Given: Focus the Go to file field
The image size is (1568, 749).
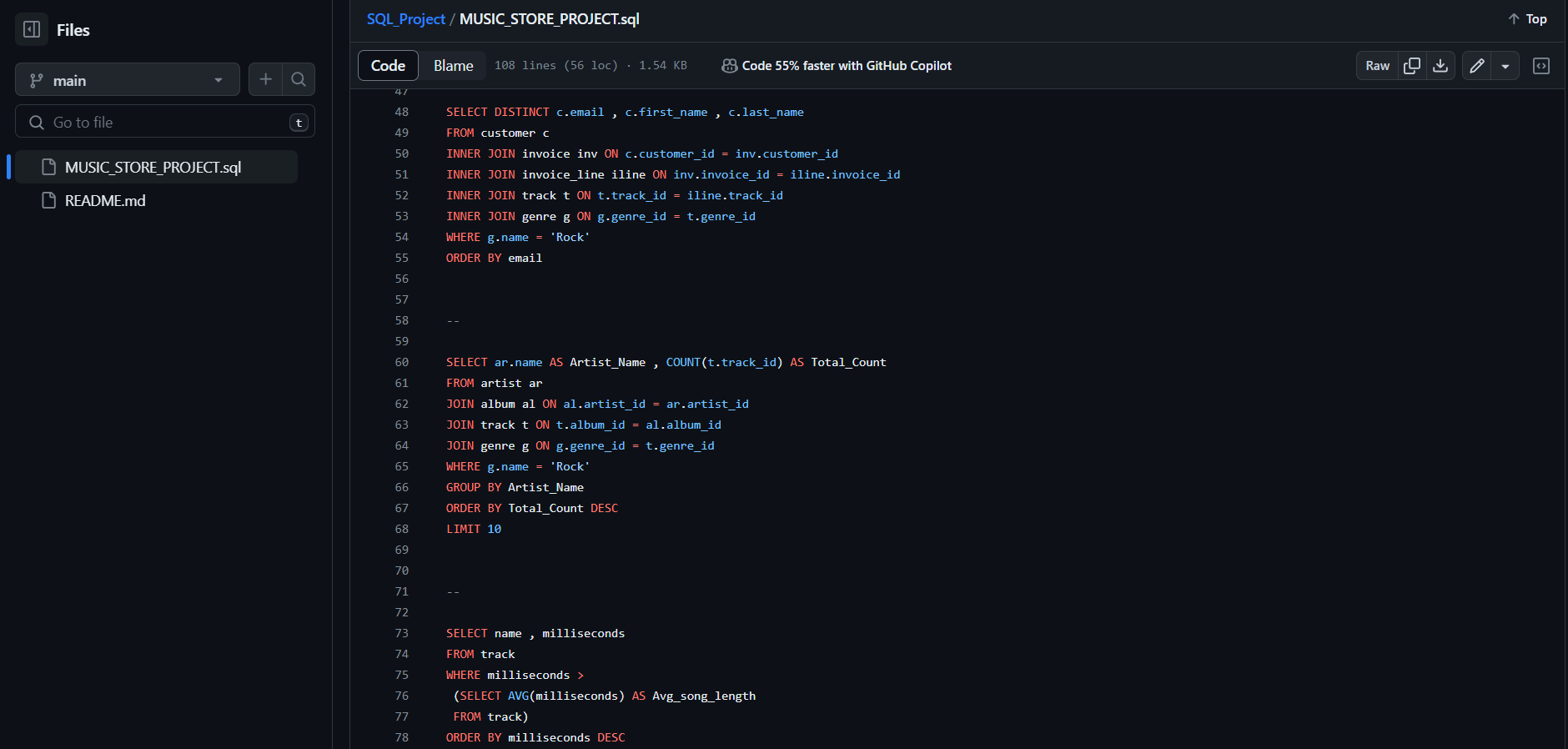Looking at the screenshot, I should (x=165, y=122).
